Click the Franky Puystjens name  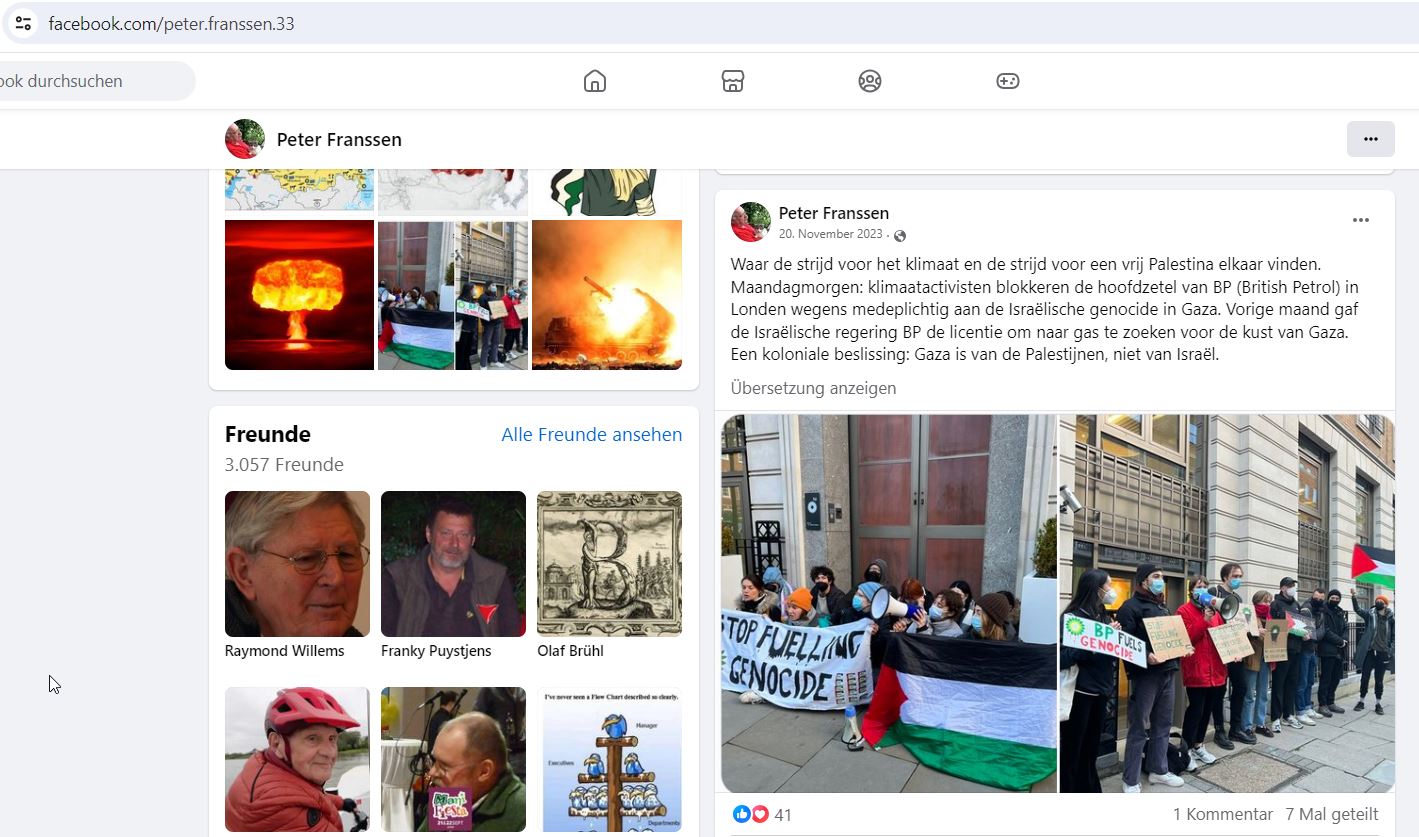[436, 651]
